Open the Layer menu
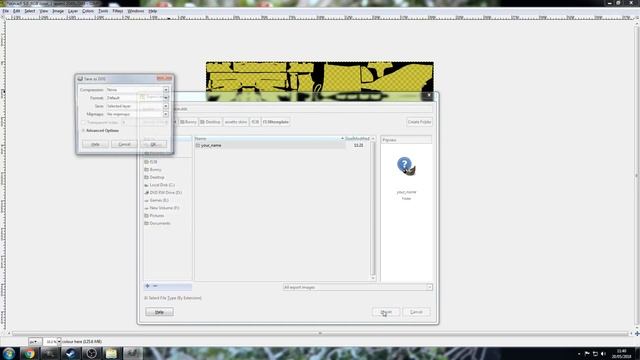 tap(73, 11)
